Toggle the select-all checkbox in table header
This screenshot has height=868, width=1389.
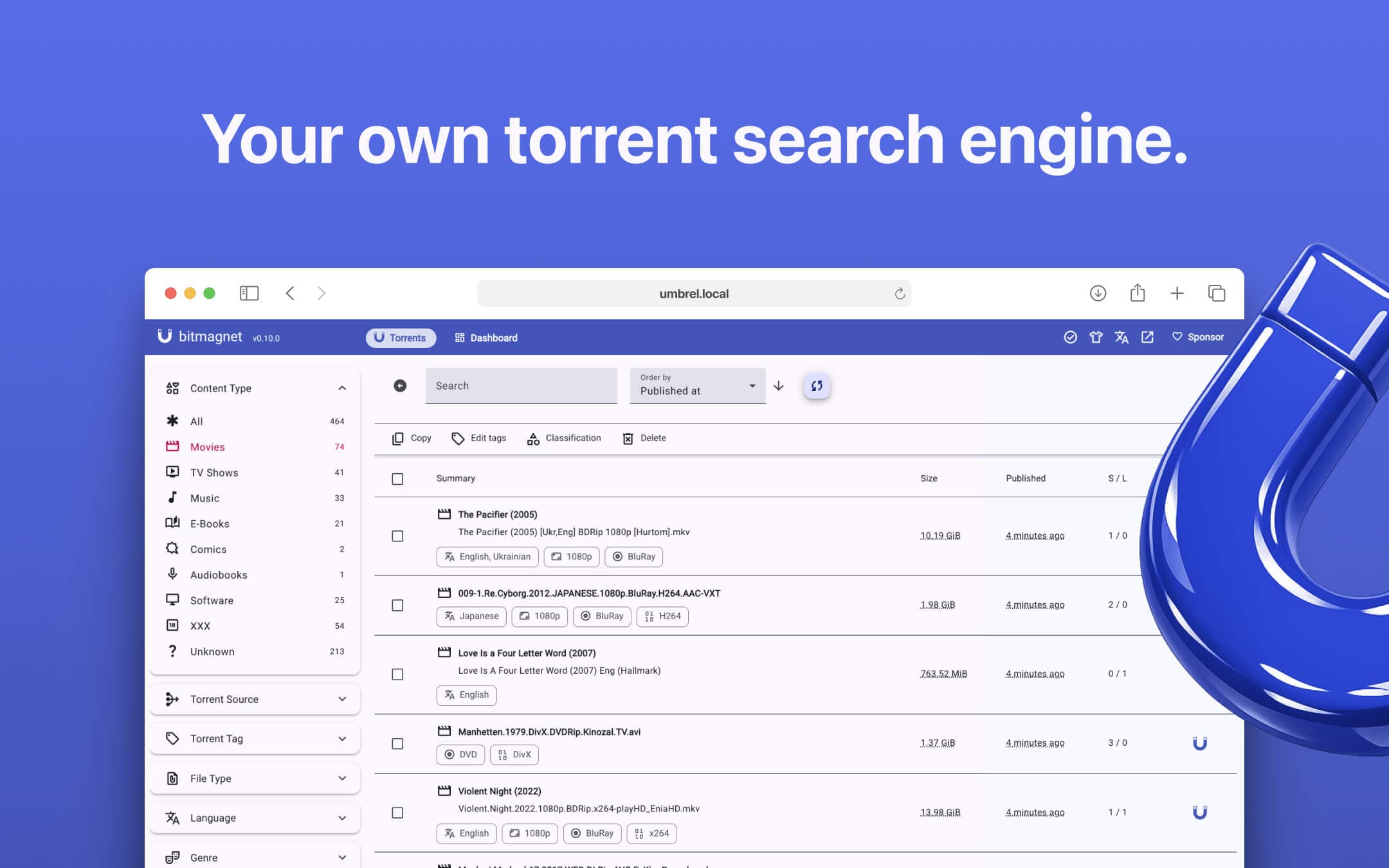click(397, 479)
